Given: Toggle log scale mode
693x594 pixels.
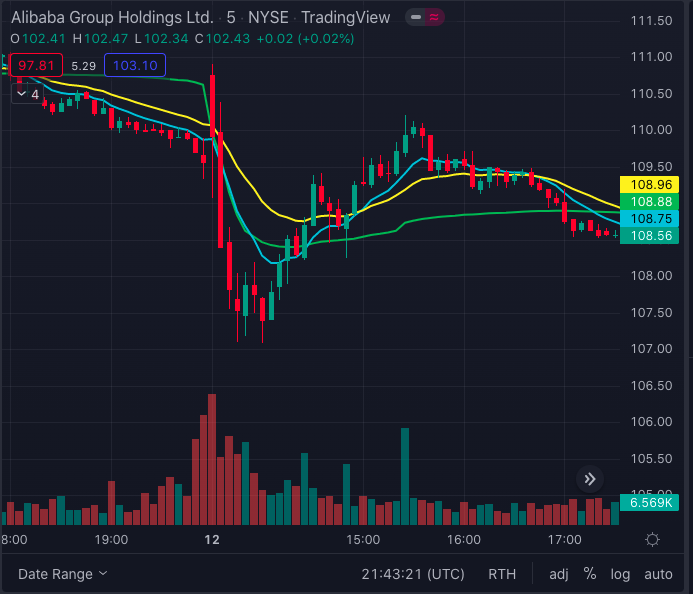Looking at the screenshot, I should [x=620, y=574].
